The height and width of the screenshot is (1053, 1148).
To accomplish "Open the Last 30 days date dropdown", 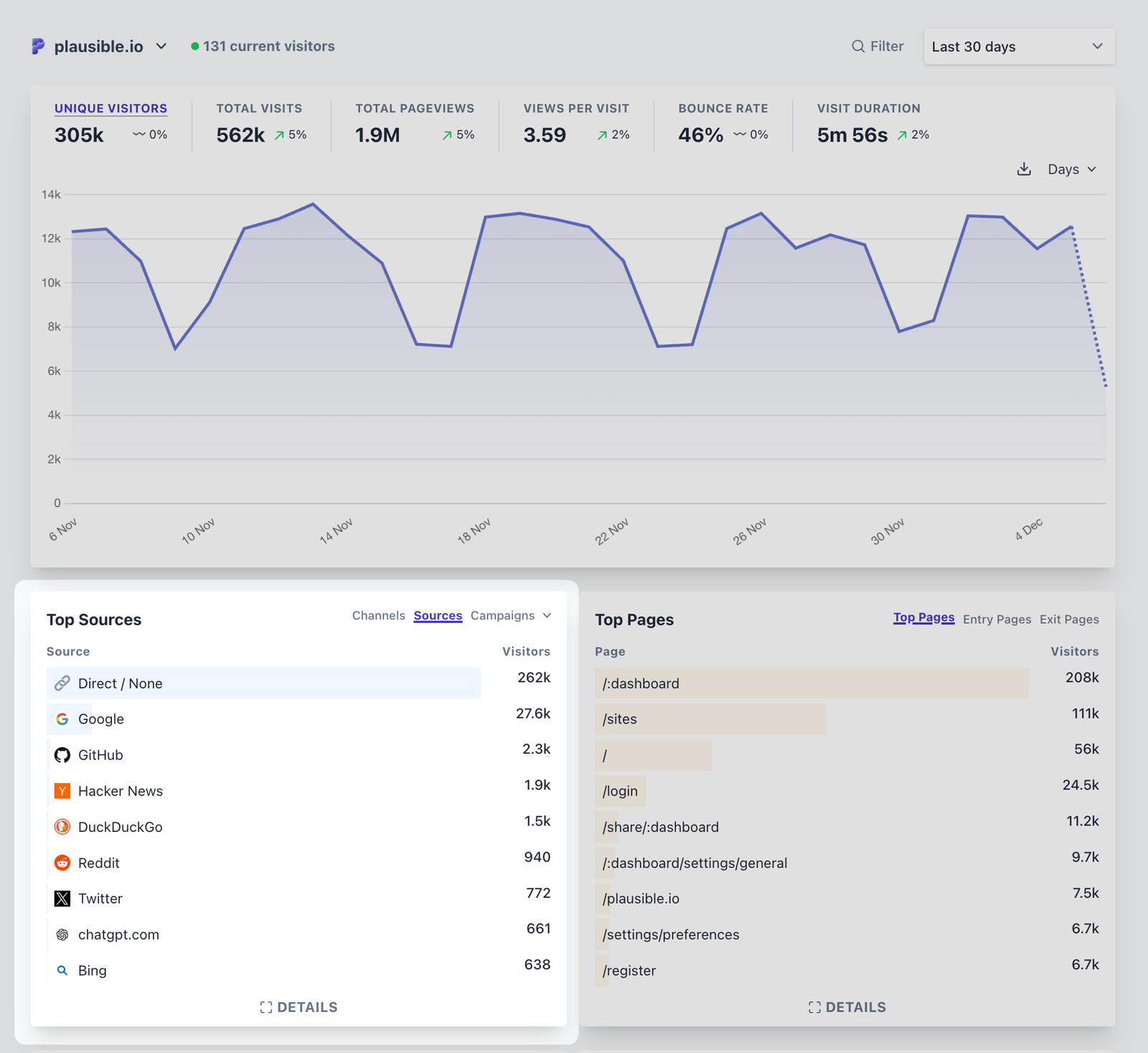I will tap(1018, 47).
